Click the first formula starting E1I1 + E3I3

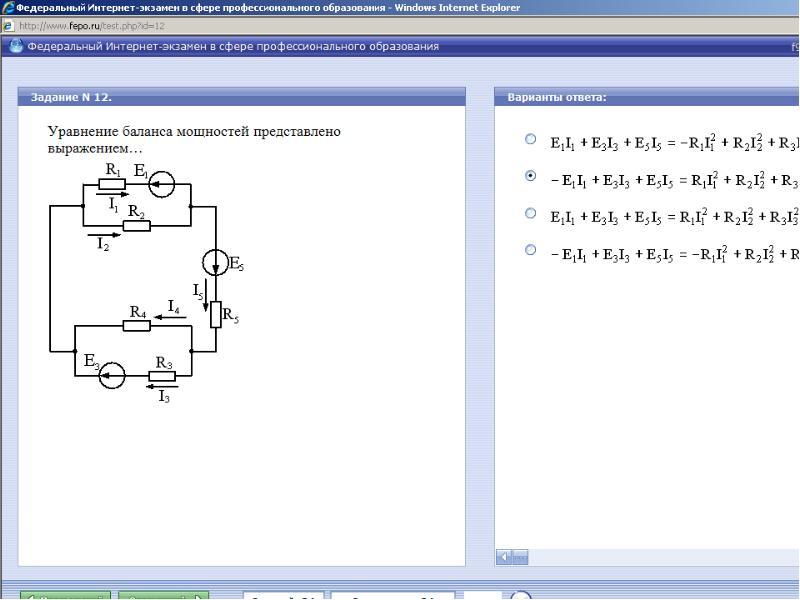pyautogui.click(x=674, y=143)
